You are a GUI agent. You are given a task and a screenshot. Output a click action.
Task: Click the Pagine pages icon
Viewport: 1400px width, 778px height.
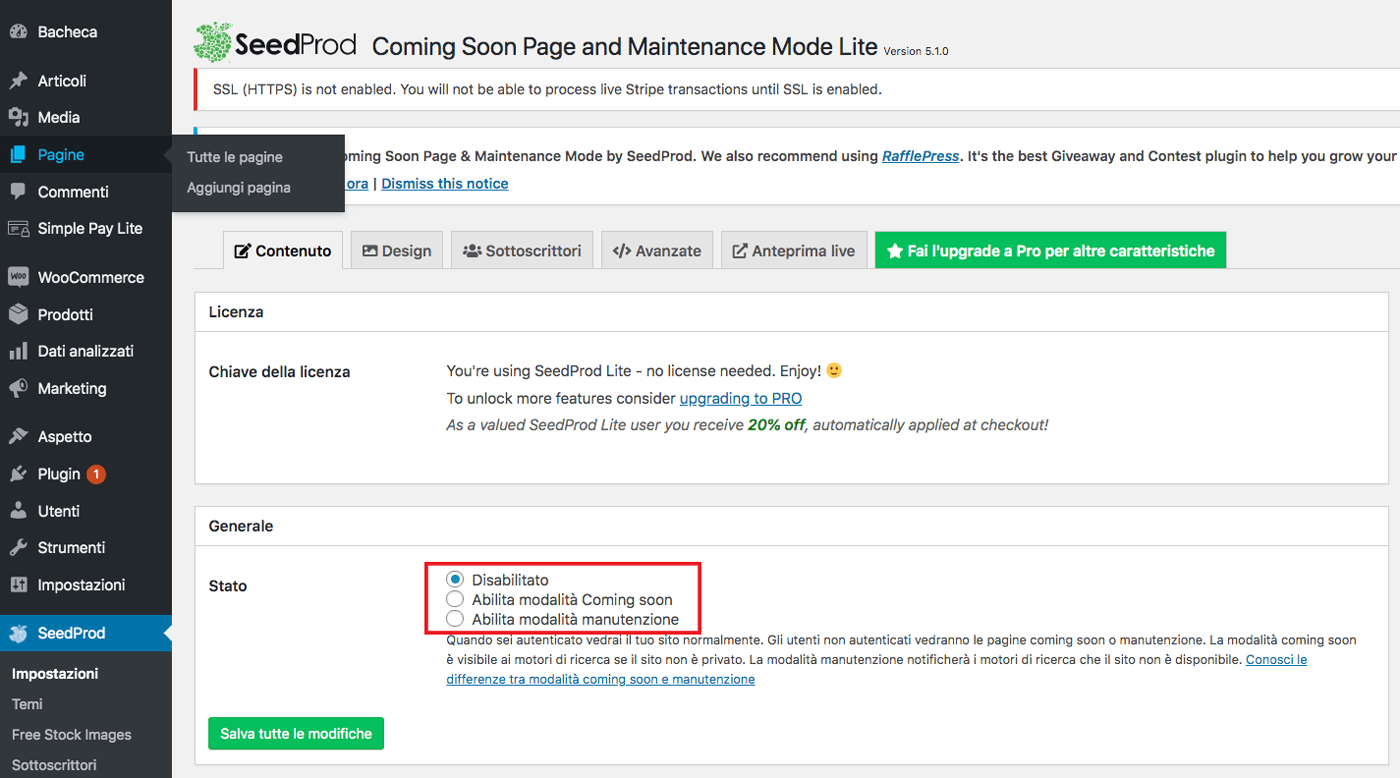point(18,155)
